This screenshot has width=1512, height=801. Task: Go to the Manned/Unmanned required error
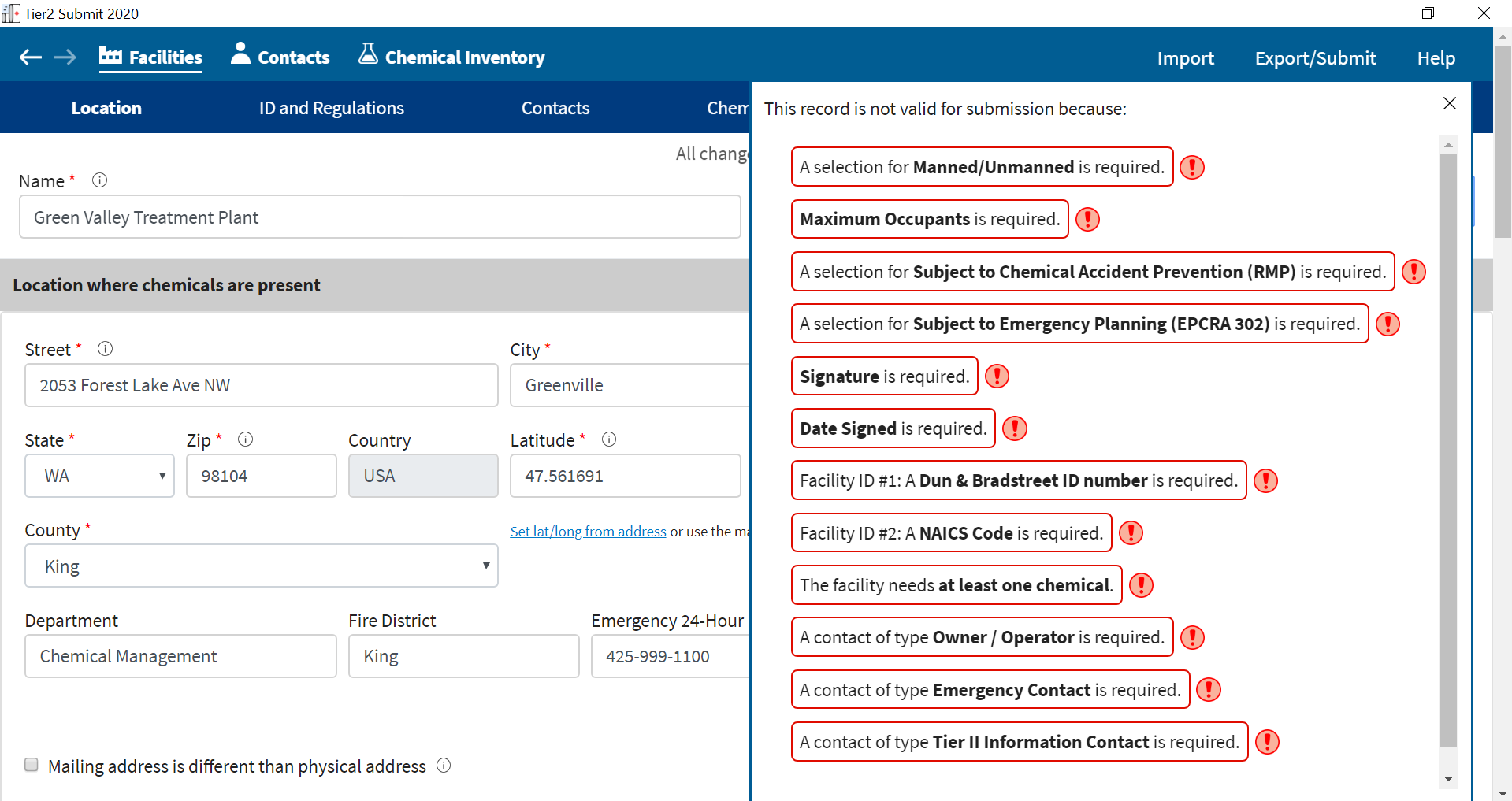click(982, 167)
